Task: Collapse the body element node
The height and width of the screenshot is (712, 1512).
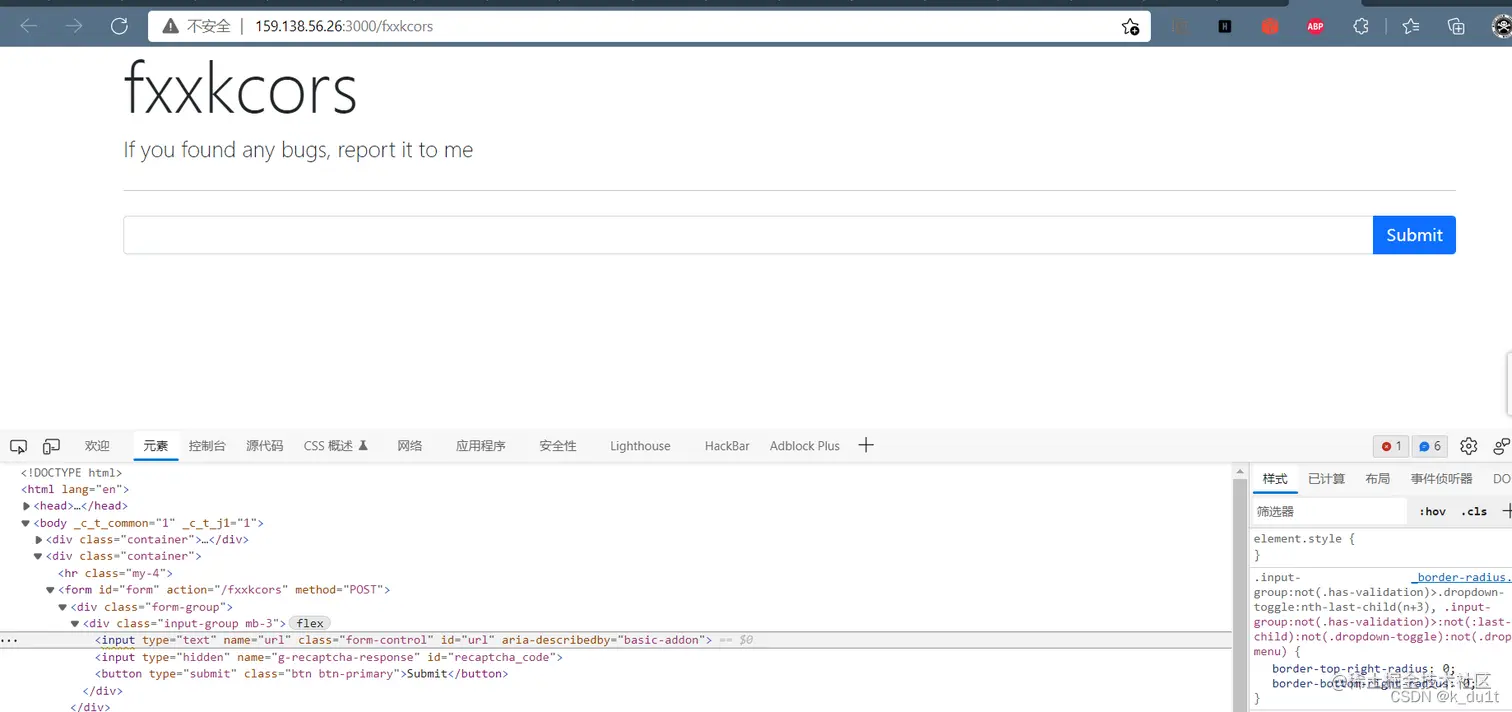Action: 26,523
